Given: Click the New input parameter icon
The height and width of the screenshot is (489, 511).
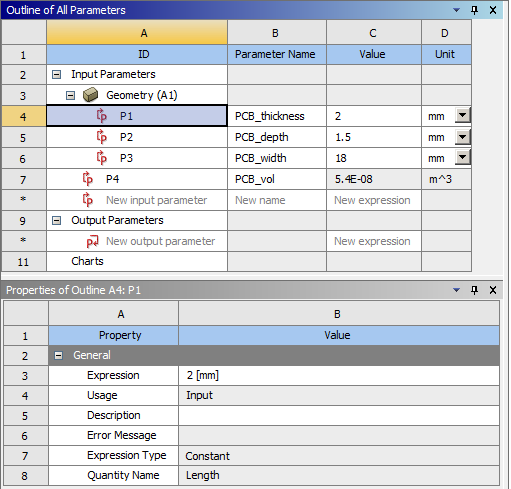Looking at the screenshot, I should [x=88, y=200].
